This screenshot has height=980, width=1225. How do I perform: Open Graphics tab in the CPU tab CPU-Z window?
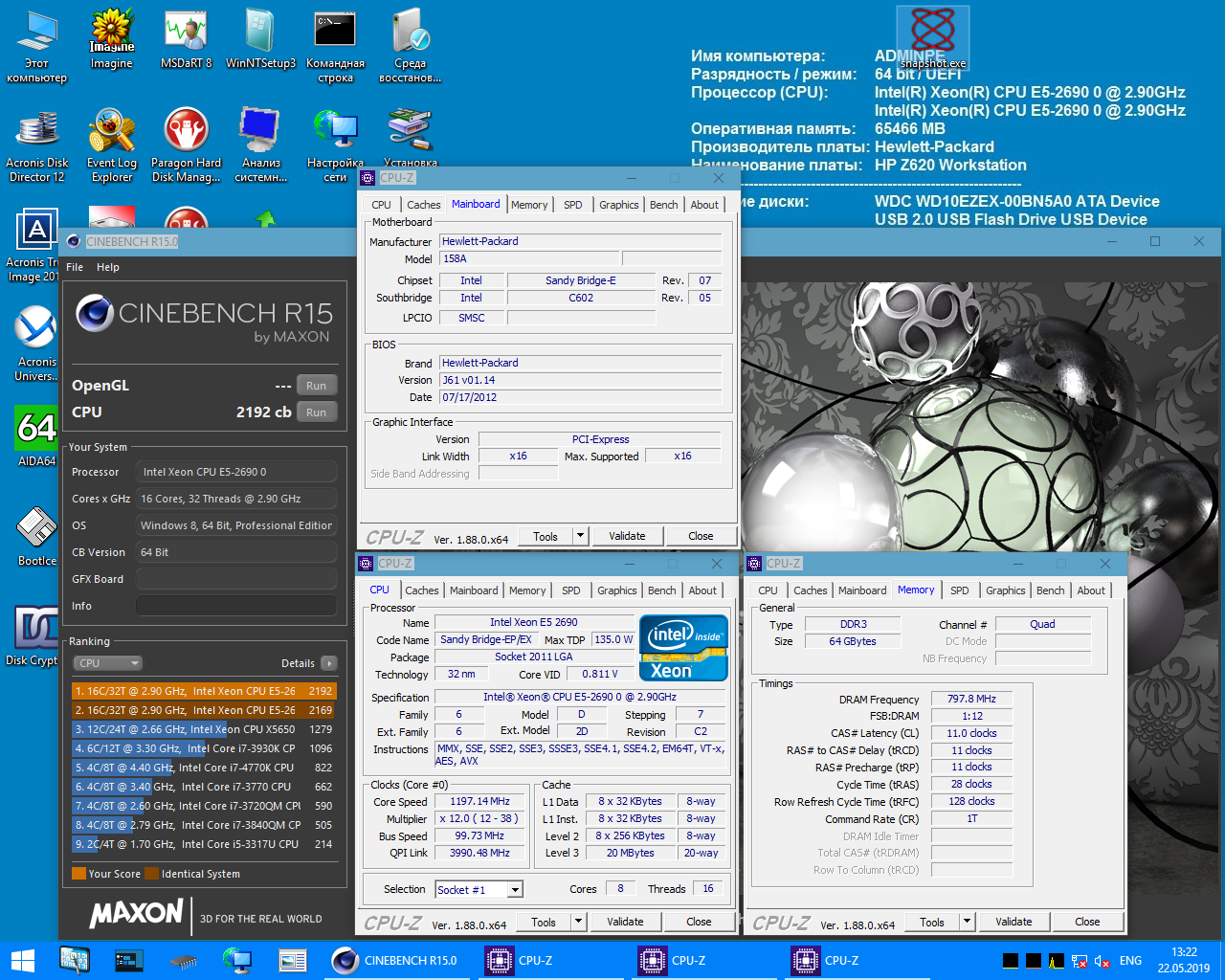[x=617, y=590]
